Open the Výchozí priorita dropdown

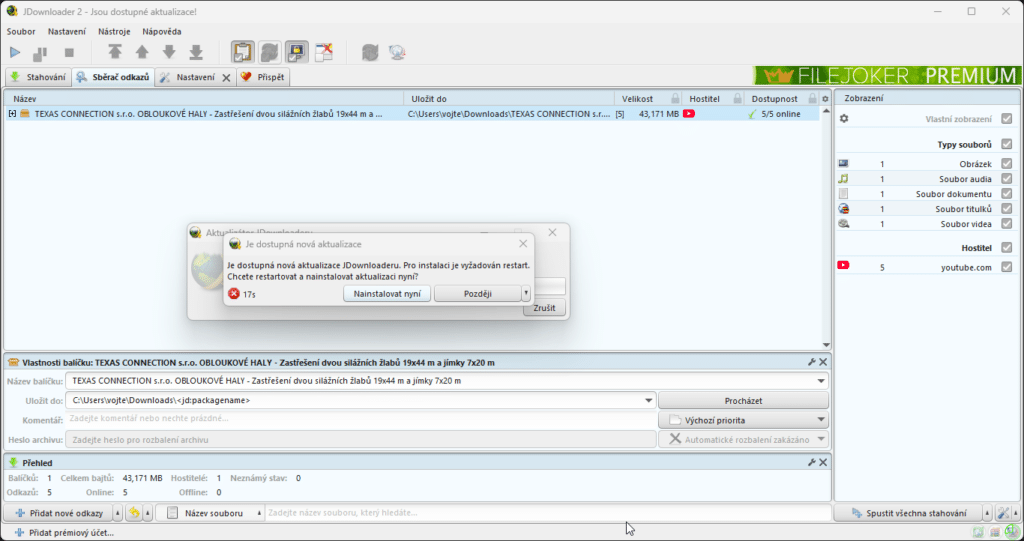744,420
